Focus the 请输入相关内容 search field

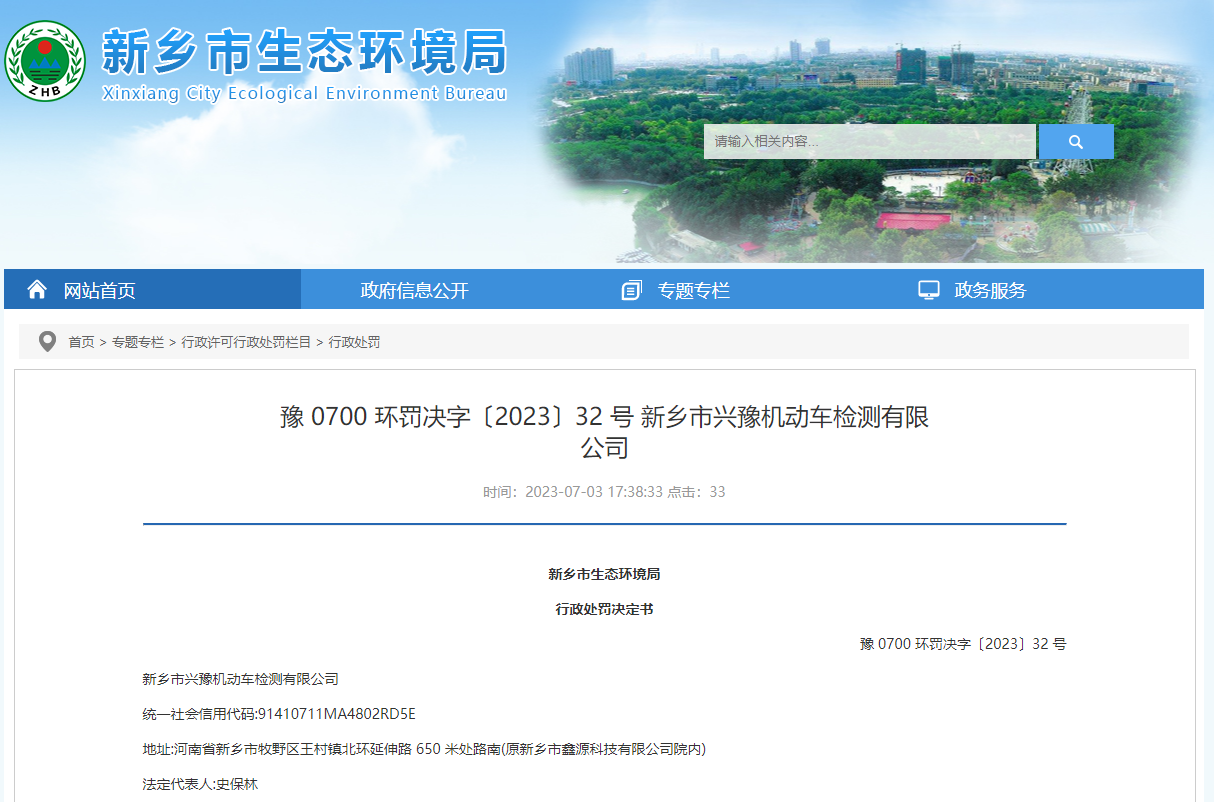tap(870, 142)
